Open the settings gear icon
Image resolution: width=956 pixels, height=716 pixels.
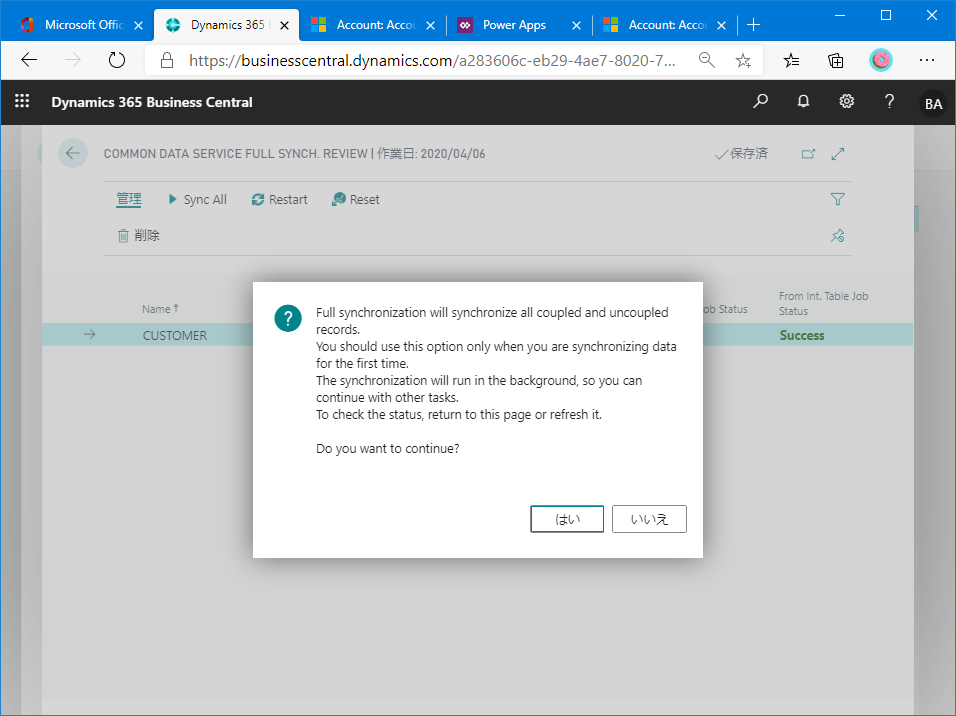847,101
